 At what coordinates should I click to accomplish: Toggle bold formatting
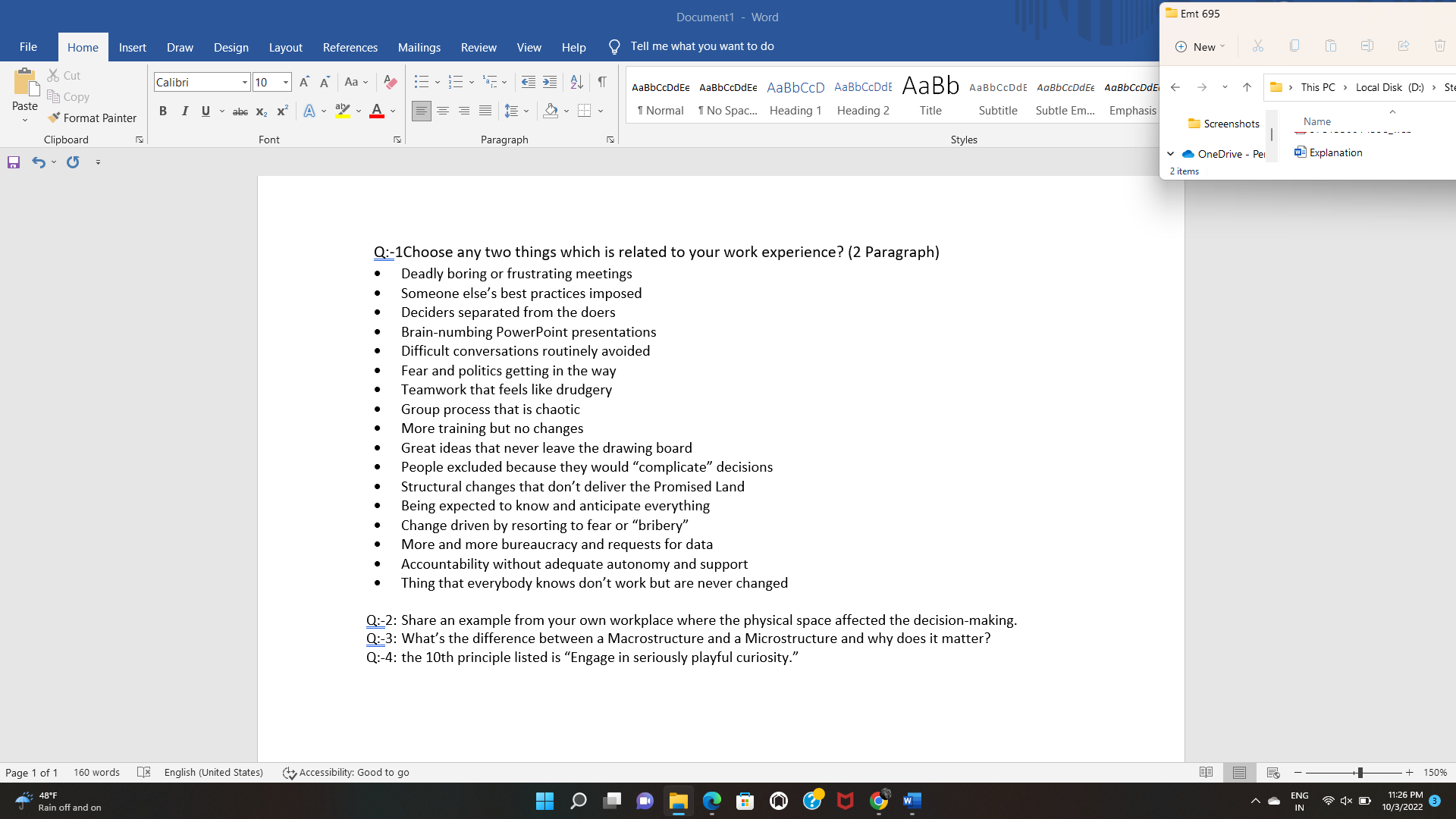click(162, 111)
